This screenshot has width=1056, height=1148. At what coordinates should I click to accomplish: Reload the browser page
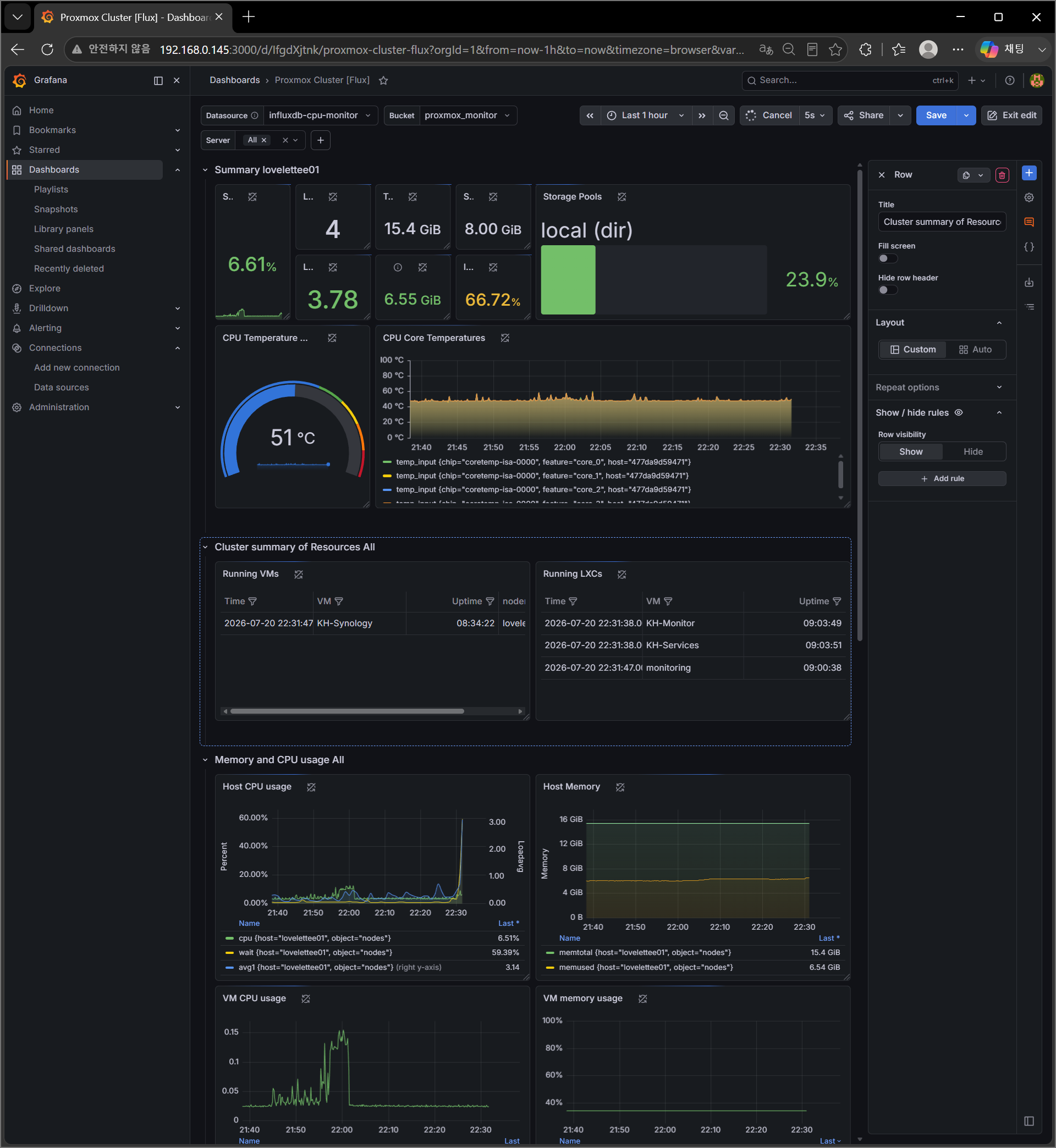point(47,49)
